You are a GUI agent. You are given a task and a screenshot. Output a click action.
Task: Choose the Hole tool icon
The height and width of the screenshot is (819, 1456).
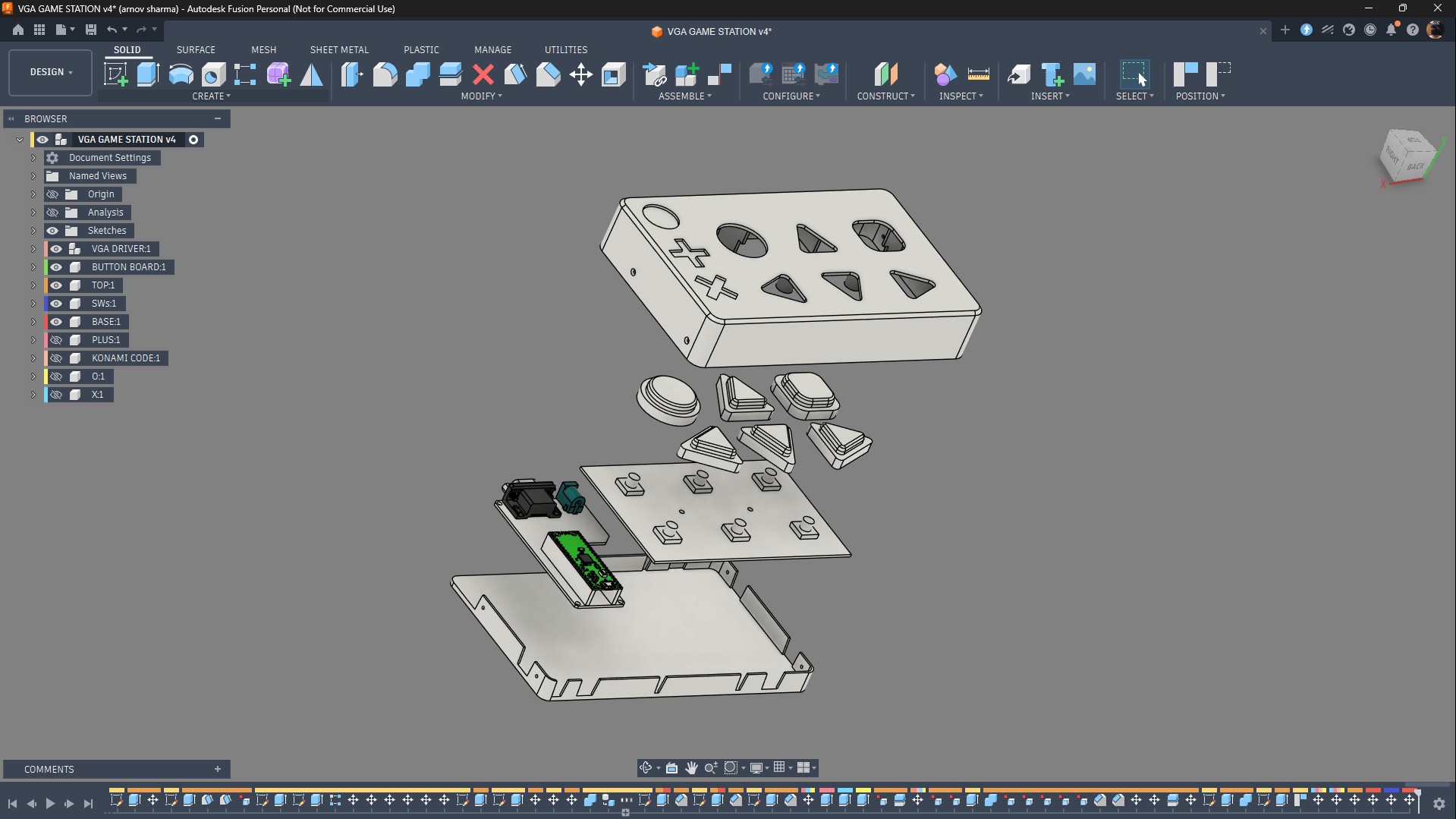tap(213, 74)
